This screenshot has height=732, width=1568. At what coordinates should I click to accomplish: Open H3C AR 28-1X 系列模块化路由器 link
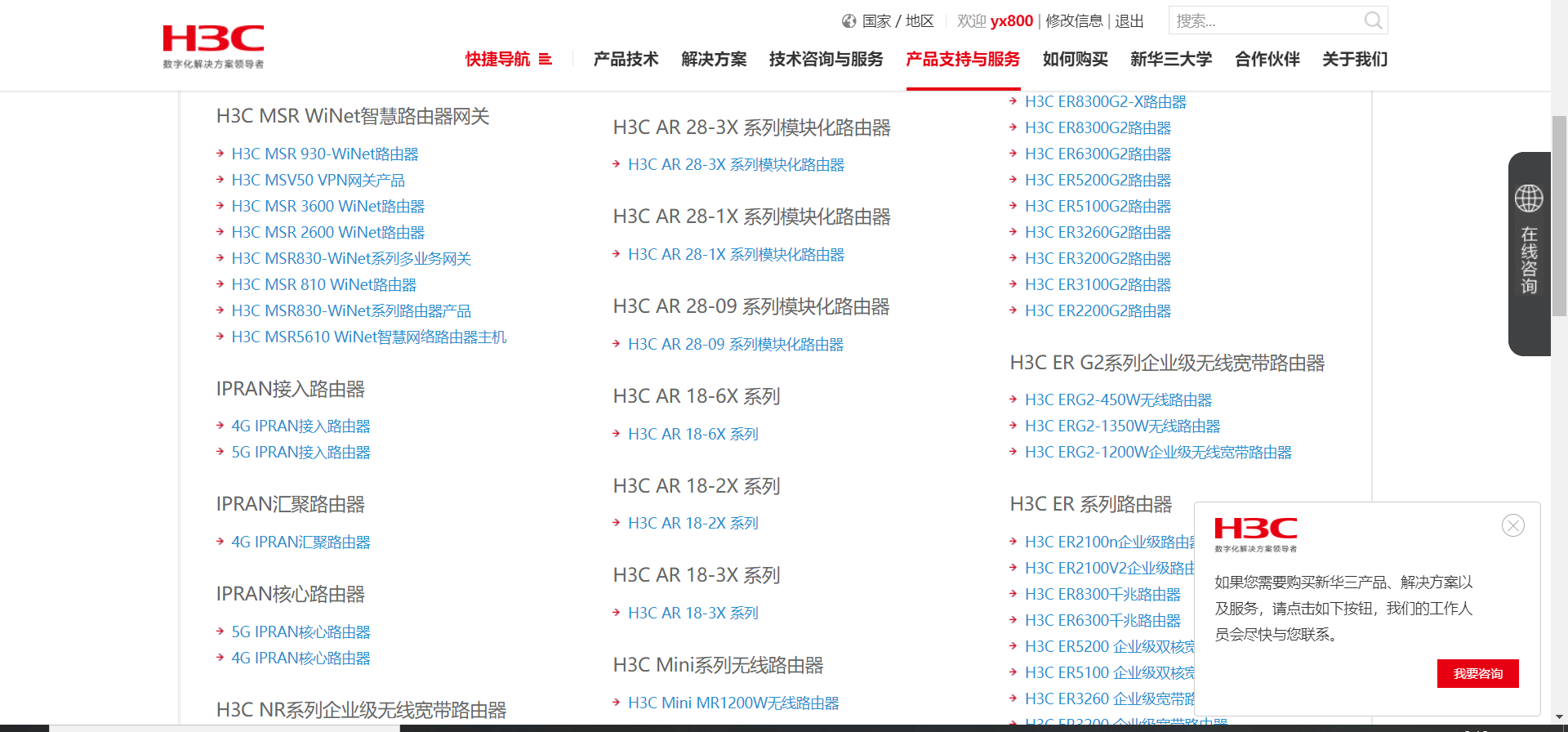[x=737, y=254]
